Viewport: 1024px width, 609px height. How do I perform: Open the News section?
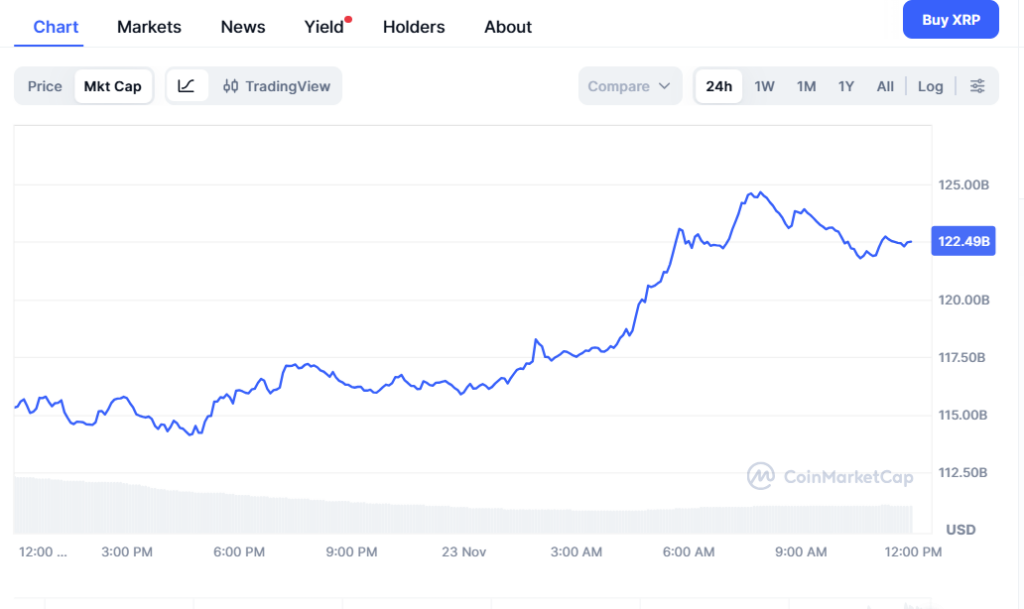[242, 27]
